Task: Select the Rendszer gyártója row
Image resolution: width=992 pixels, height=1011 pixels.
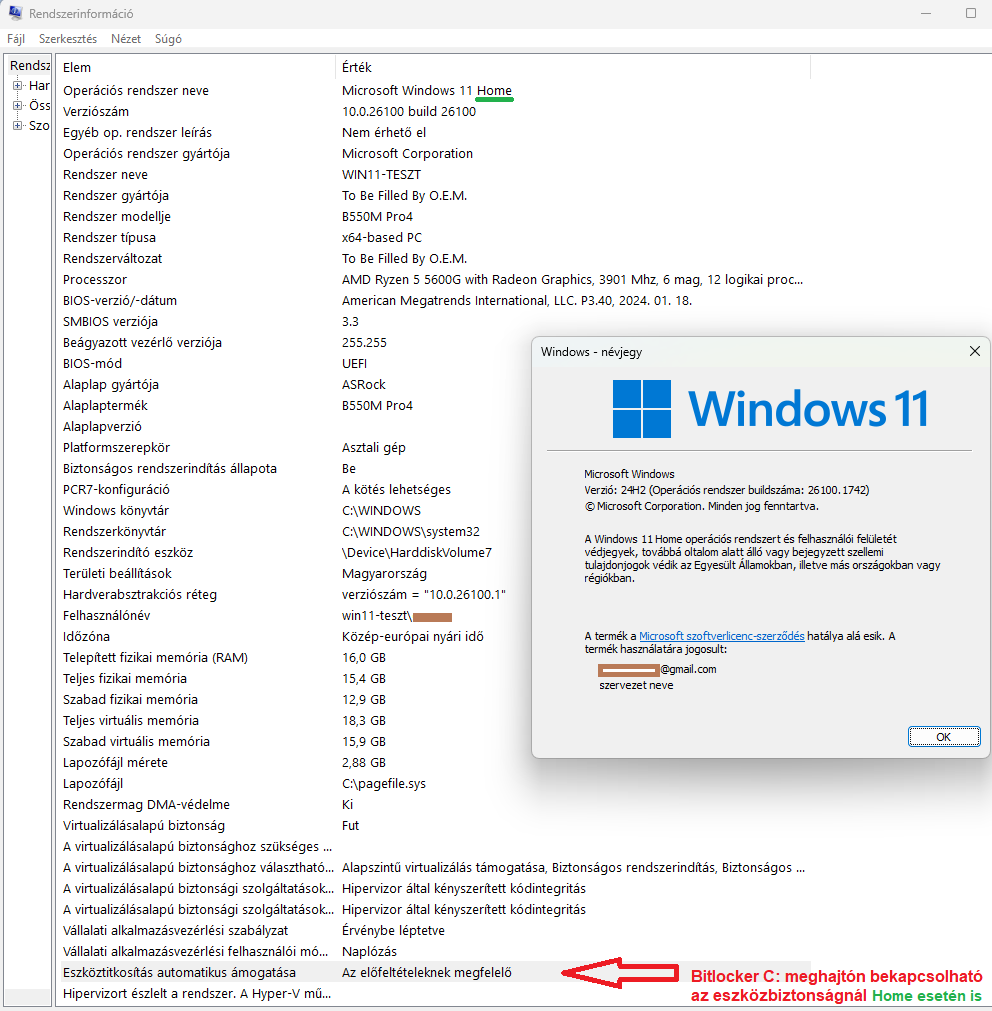Action: 436,195
